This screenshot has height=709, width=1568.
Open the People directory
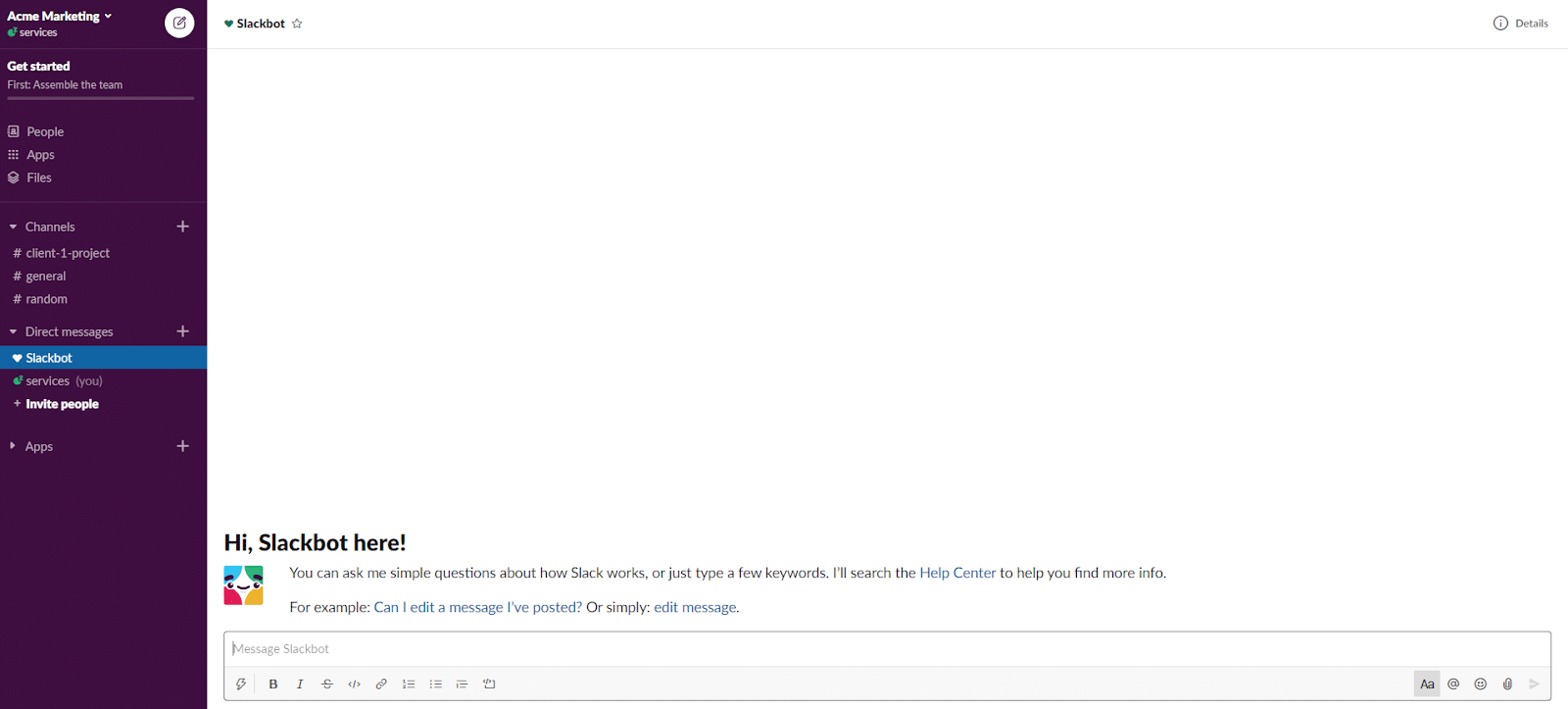45,131
